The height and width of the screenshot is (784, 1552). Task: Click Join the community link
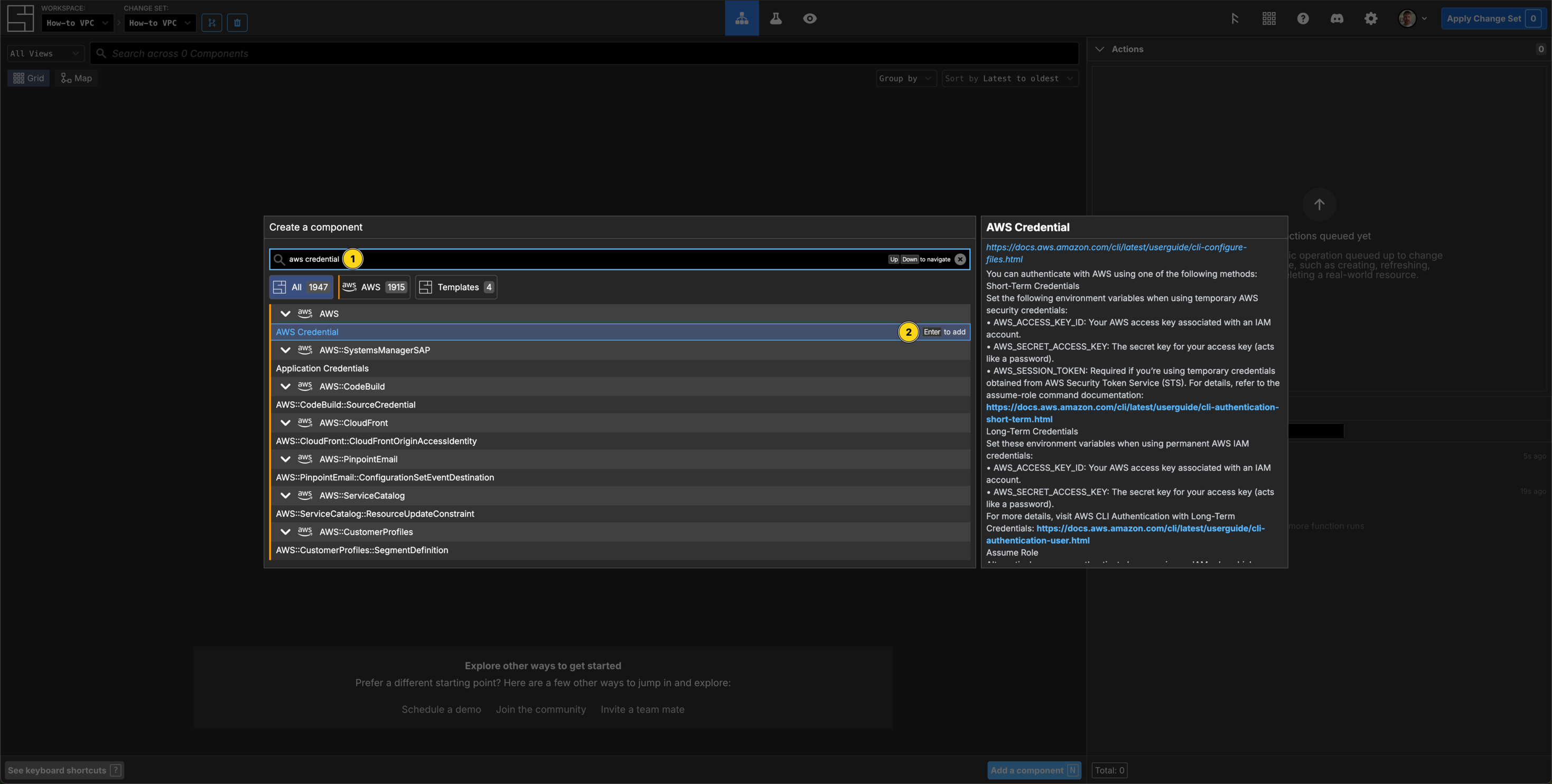click(x=540, y=710)
